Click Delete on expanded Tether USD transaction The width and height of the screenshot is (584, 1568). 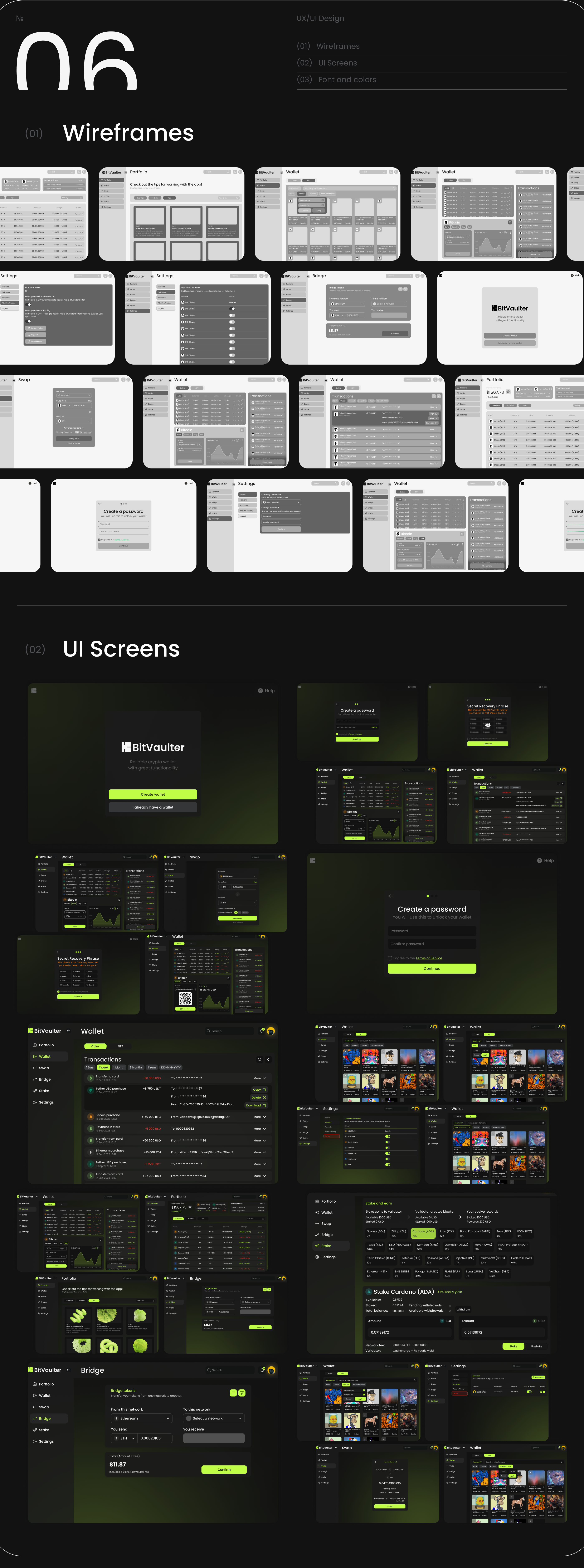click(x=259, y=1097)
